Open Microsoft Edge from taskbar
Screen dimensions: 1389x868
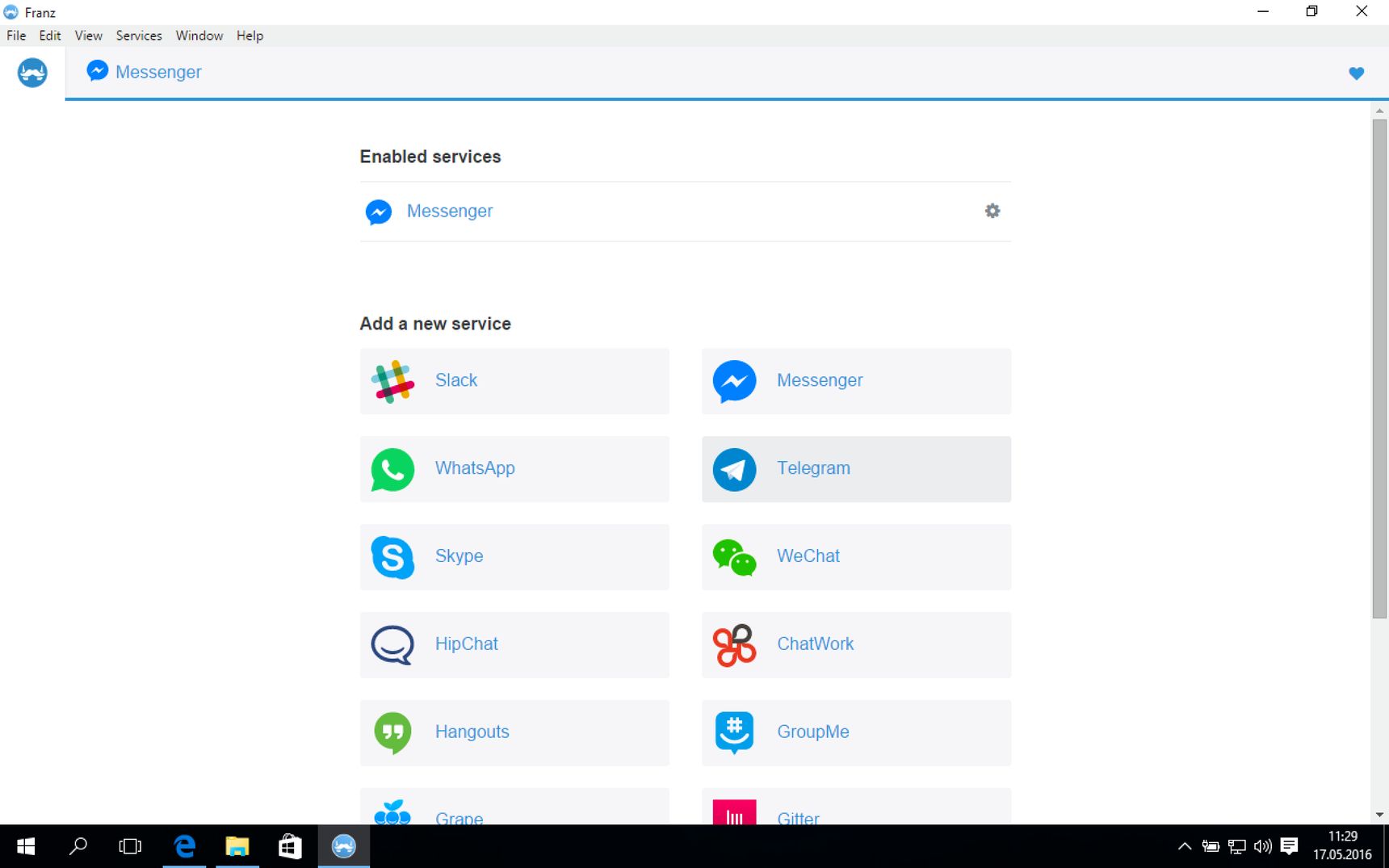[185, 846]
